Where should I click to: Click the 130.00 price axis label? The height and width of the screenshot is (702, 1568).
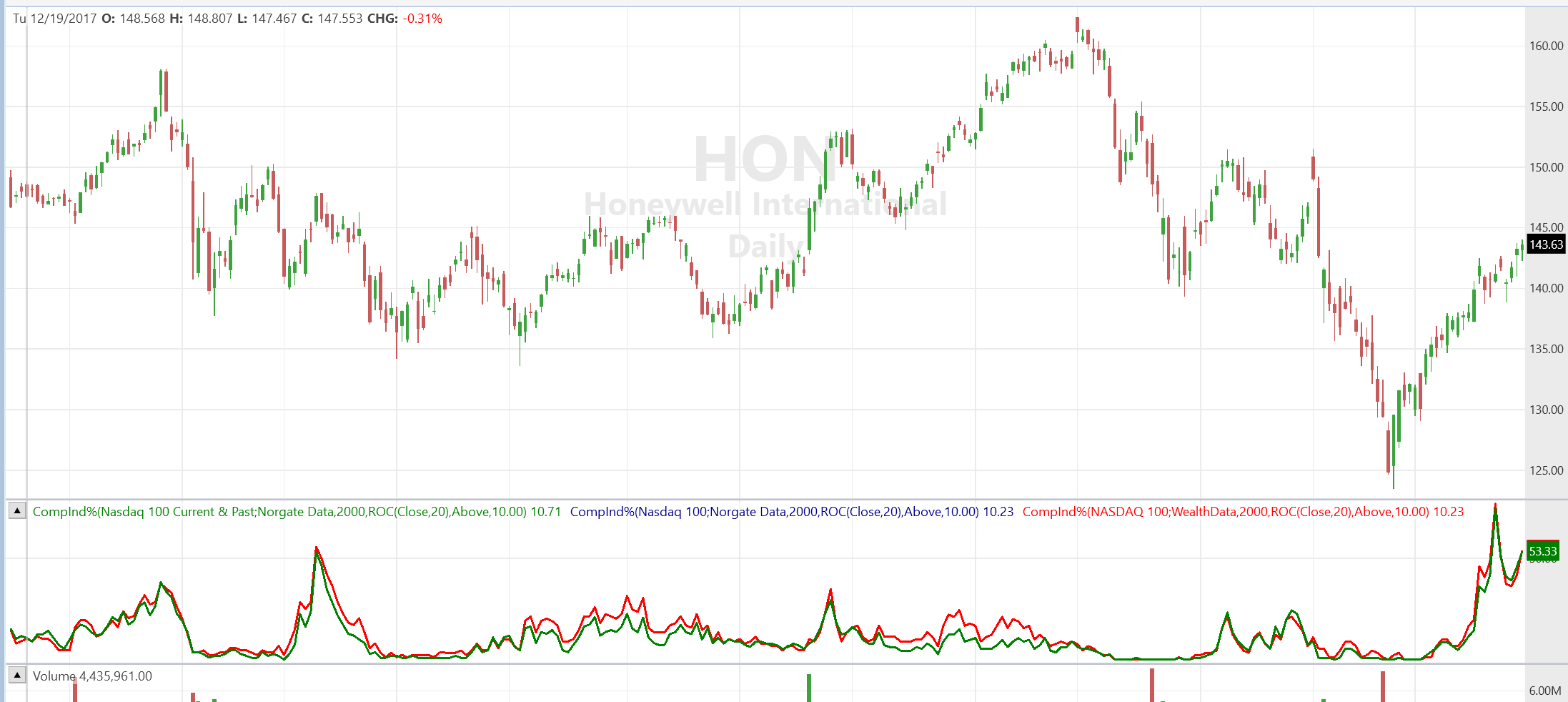click(x=1546, y=410)
